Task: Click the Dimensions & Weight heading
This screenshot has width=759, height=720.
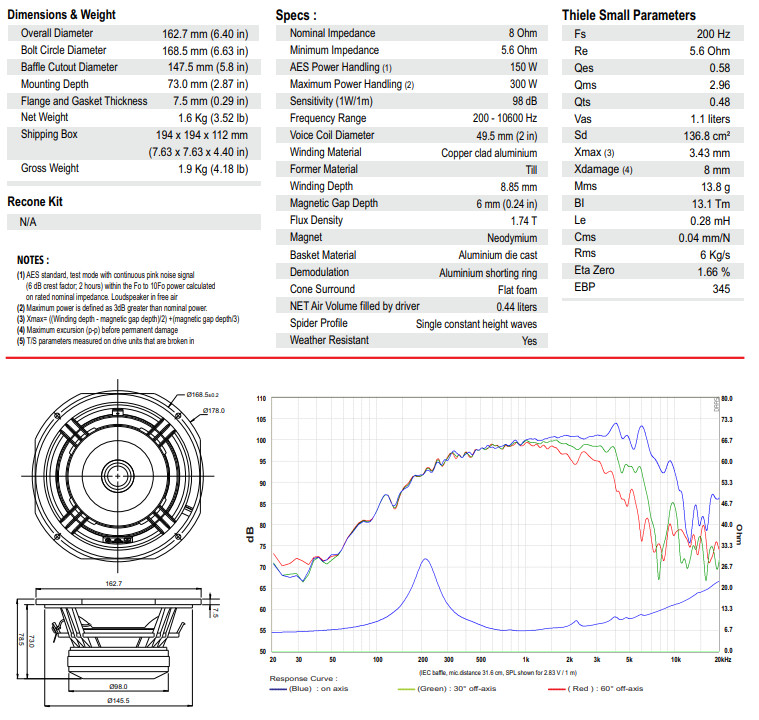Action: pyautogui.click(x=61, y=15)
